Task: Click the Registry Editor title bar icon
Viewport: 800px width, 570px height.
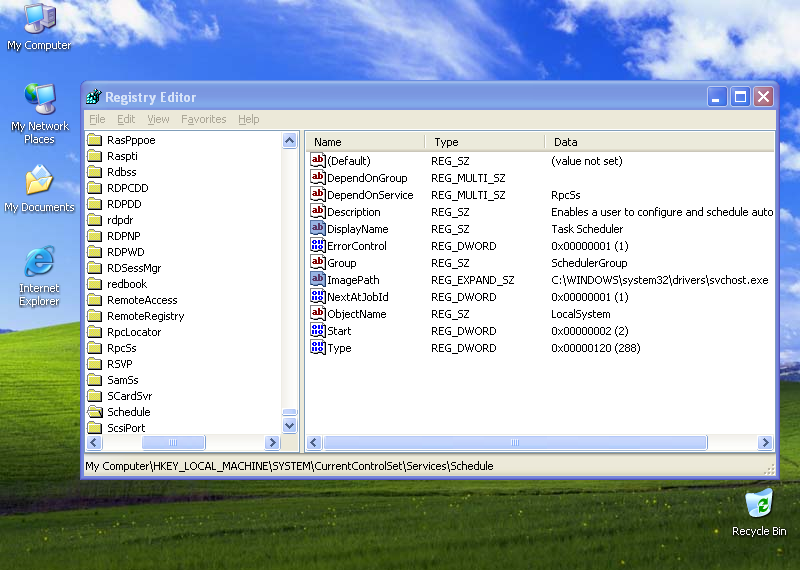Action: [x=94, y=96]
